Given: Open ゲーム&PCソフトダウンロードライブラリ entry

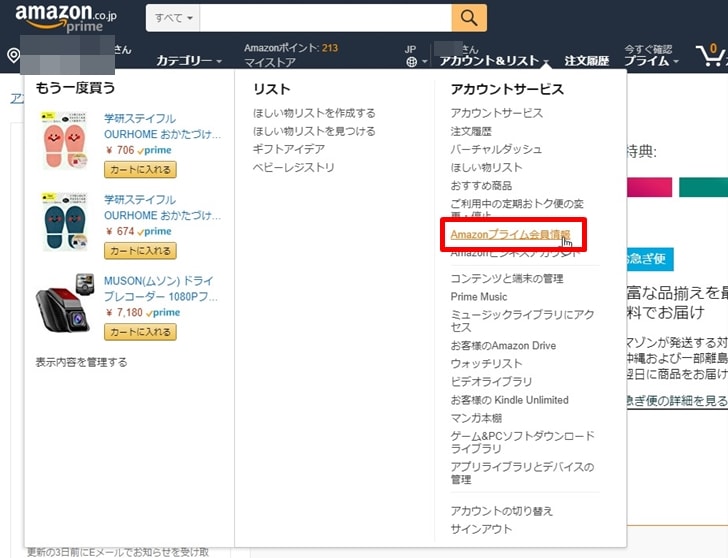Looking at the screenshot, I should click(522, 442).
